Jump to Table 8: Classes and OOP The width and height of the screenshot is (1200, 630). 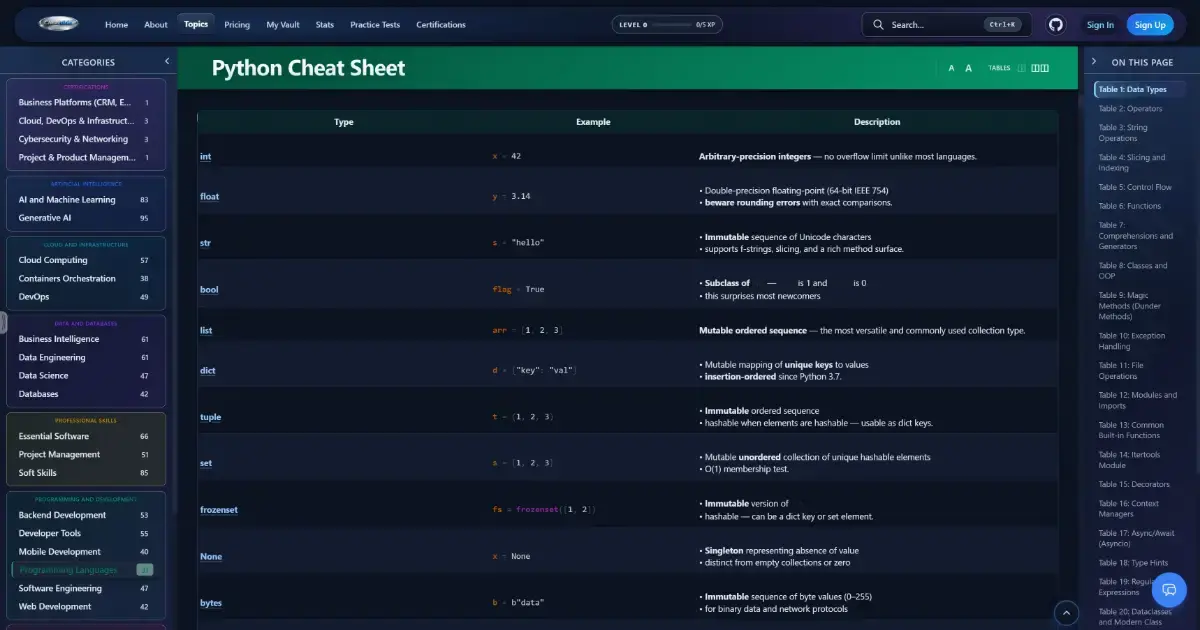pos(1133,271)
